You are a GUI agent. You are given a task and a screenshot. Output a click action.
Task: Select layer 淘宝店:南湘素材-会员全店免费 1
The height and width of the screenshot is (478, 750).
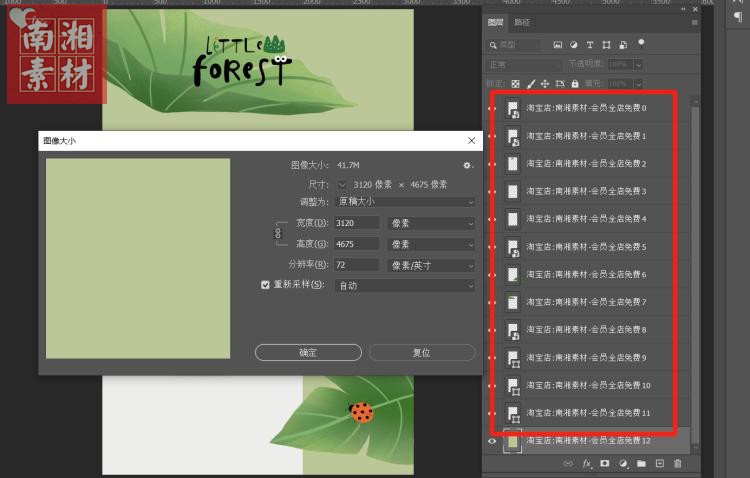click(586, 136)
